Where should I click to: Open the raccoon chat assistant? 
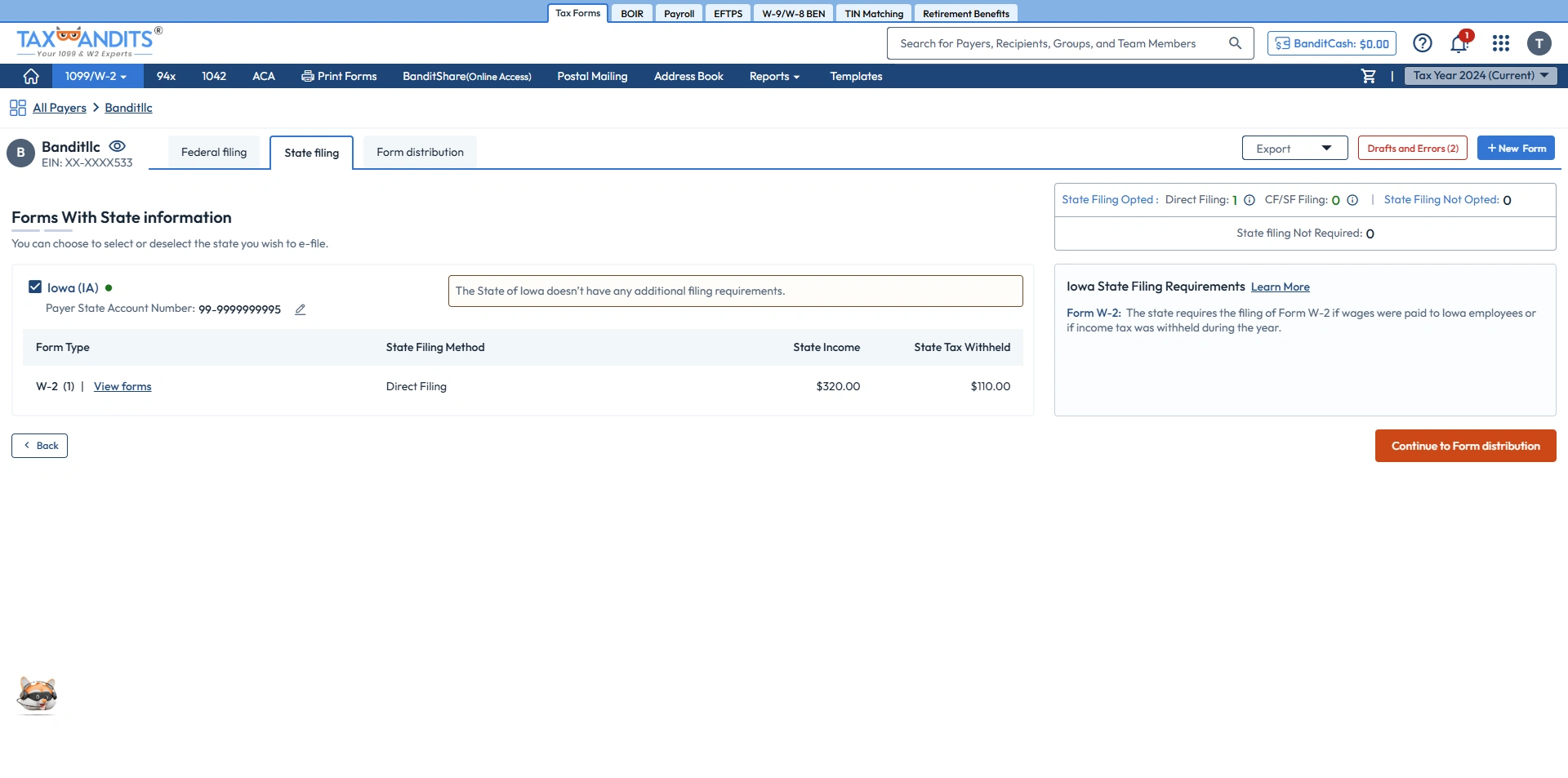click(x=37, y=695)
